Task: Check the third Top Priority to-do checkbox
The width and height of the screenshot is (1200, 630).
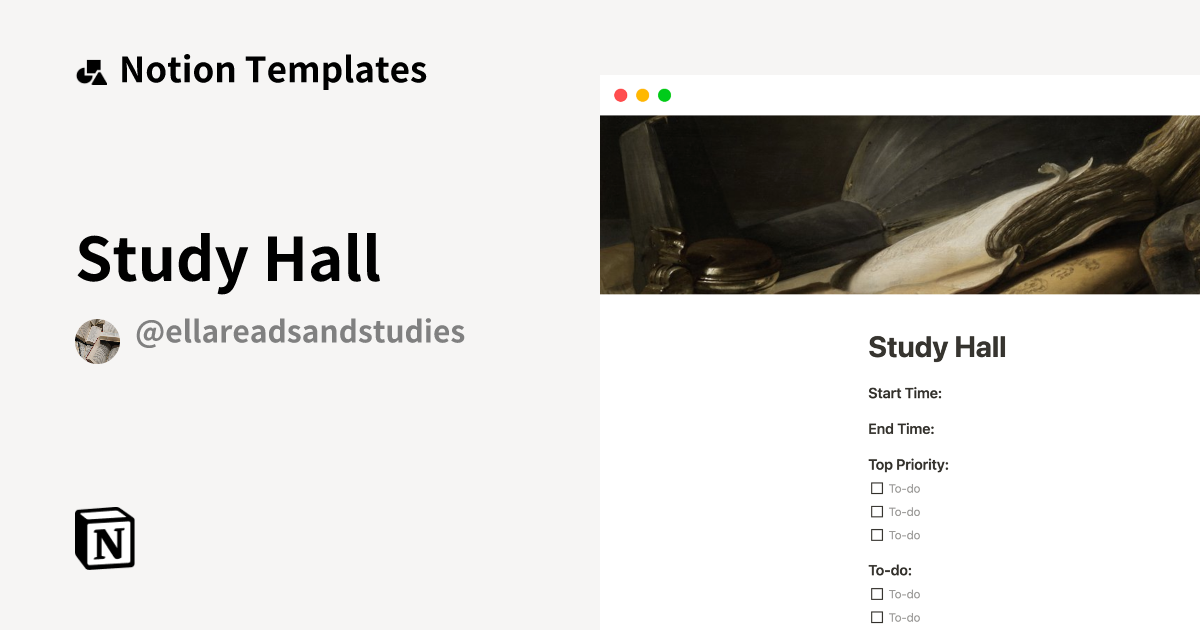Action: (876, 535)
